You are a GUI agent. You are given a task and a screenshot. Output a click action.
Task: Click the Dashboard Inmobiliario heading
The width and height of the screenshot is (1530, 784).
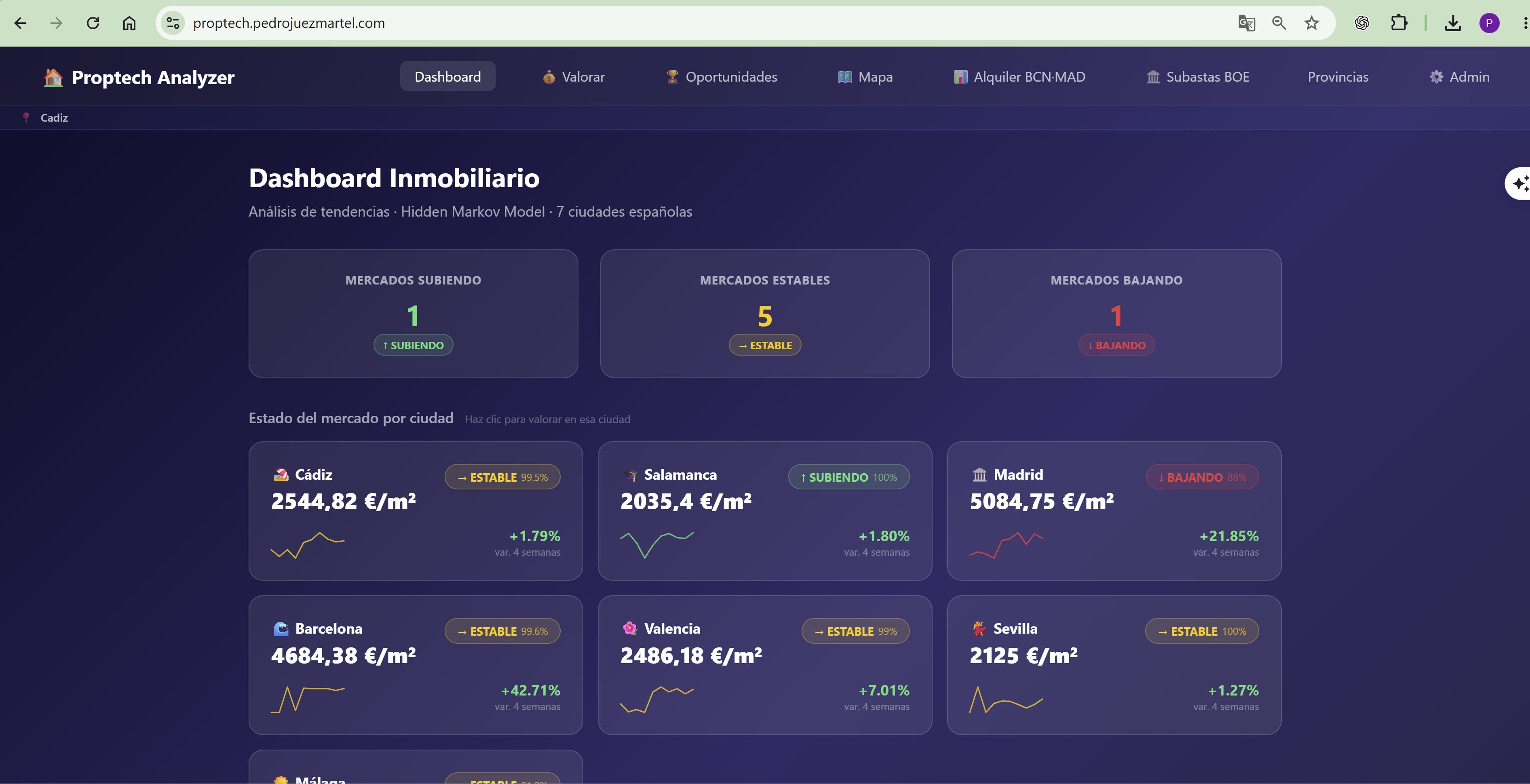[394, 178]
